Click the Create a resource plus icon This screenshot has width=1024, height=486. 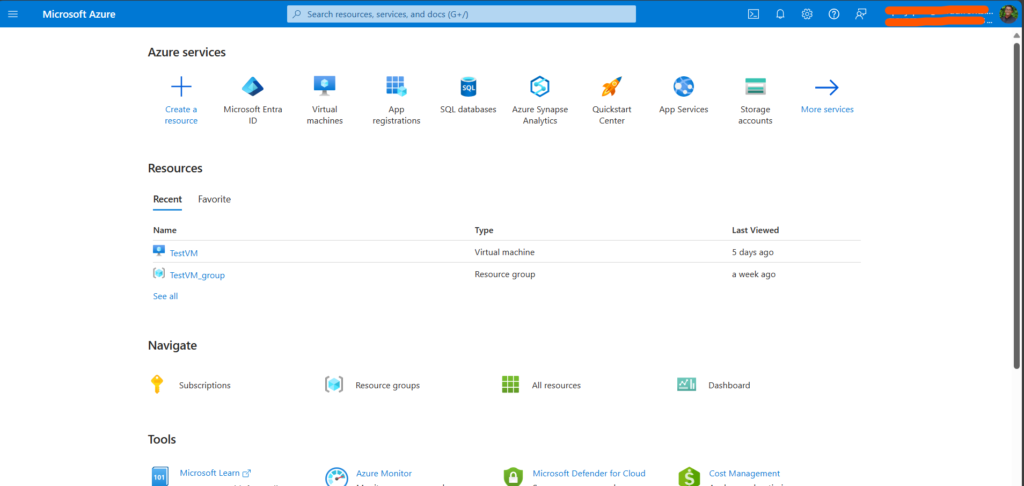pos(181,86)
